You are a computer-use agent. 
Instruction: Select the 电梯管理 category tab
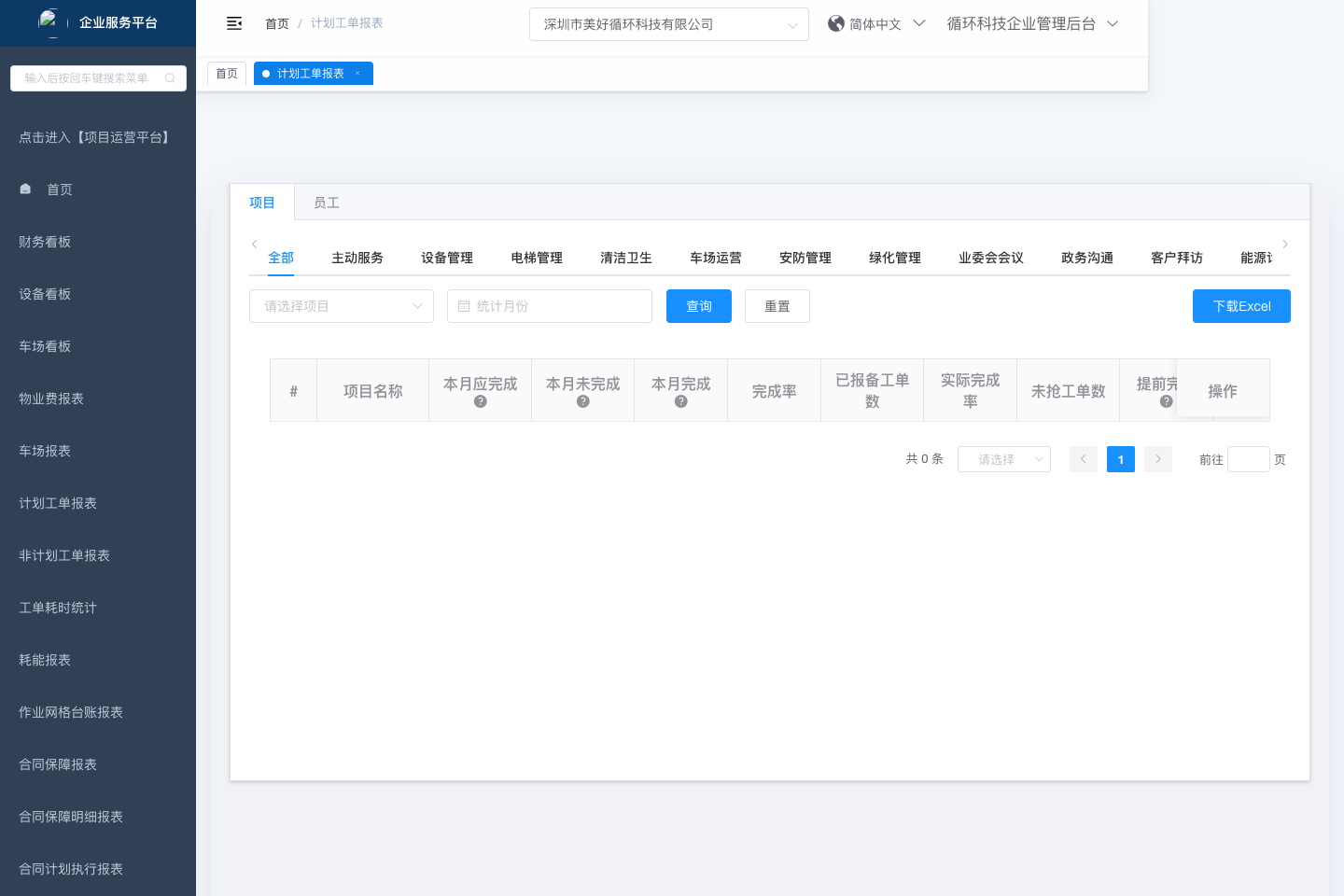537,258
